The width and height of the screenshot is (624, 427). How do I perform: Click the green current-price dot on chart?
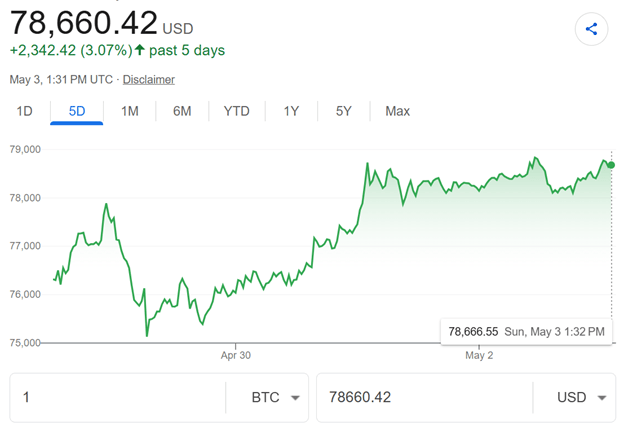611,165
